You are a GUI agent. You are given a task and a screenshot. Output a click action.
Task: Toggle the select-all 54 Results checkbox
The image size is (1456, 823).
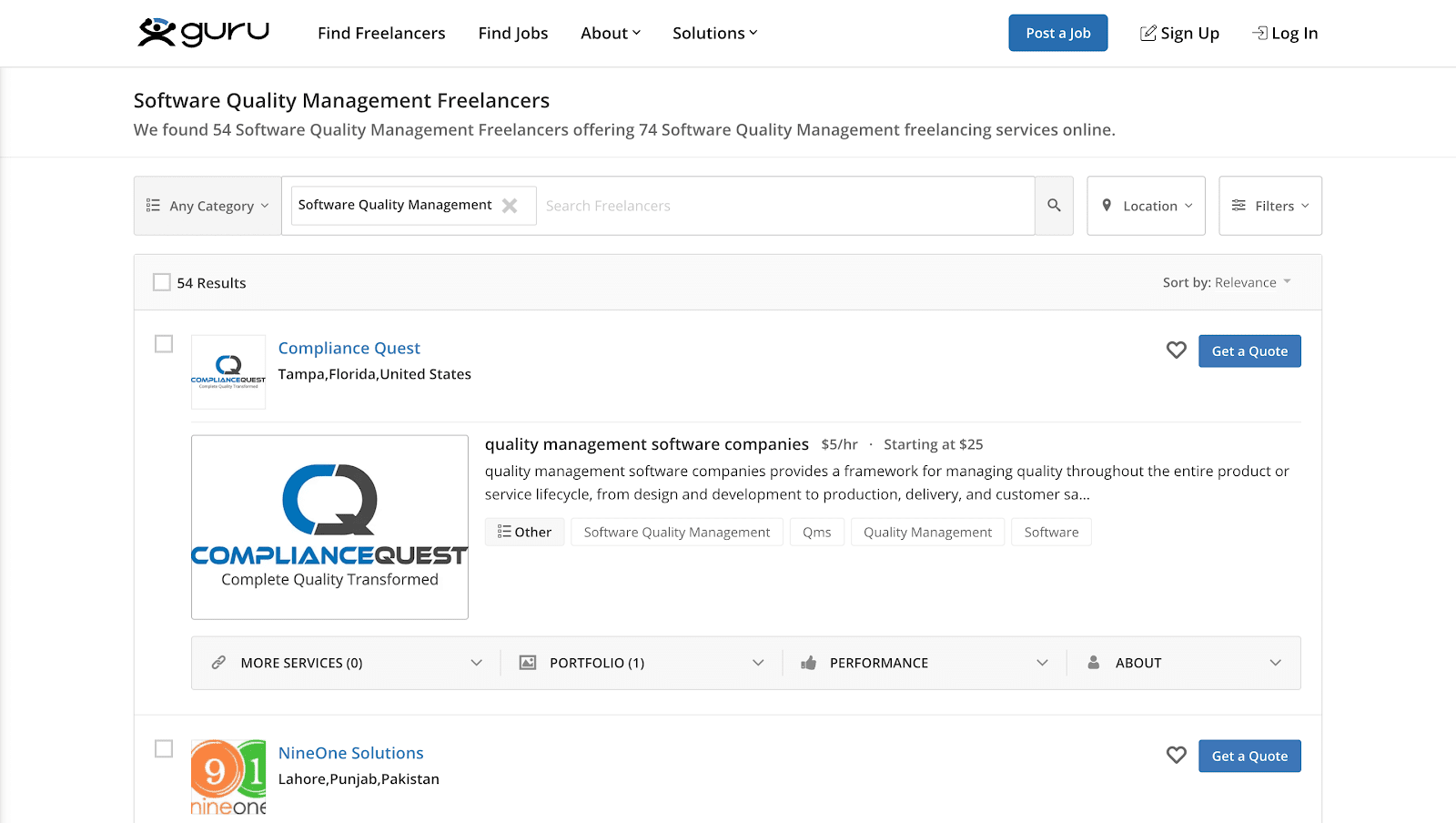[x=162, y=283]
